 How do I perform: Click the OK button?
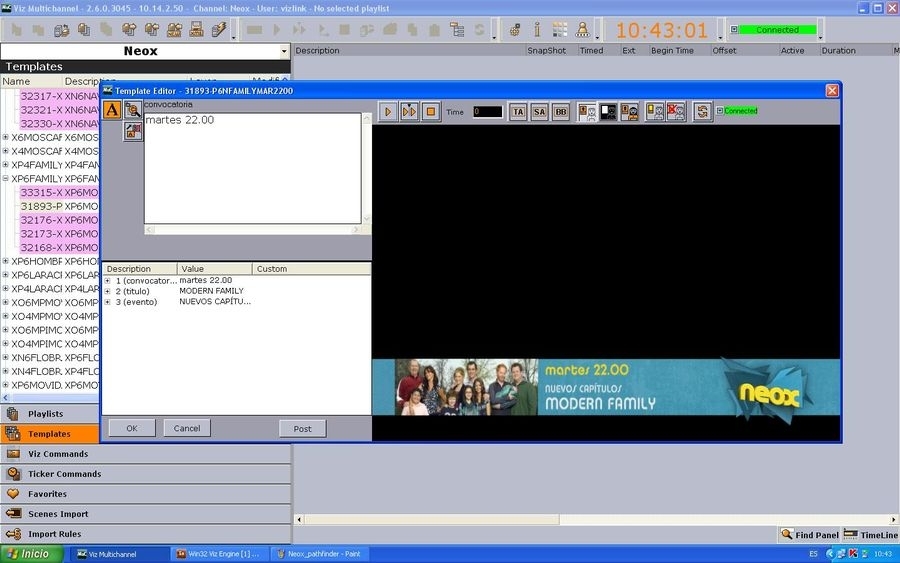[131, 428]
